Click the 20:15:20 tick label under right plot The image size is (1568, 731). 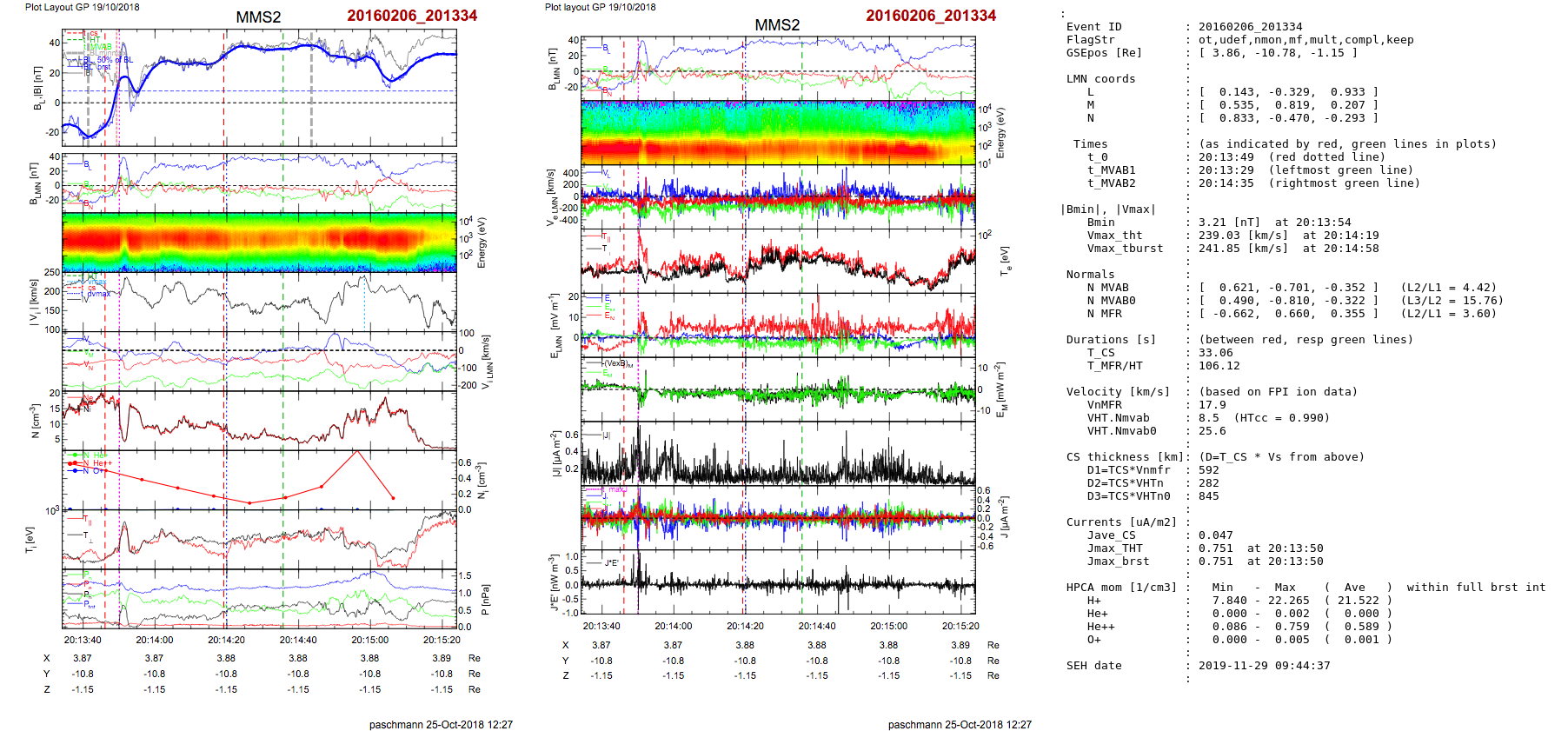tap(960, 626)
